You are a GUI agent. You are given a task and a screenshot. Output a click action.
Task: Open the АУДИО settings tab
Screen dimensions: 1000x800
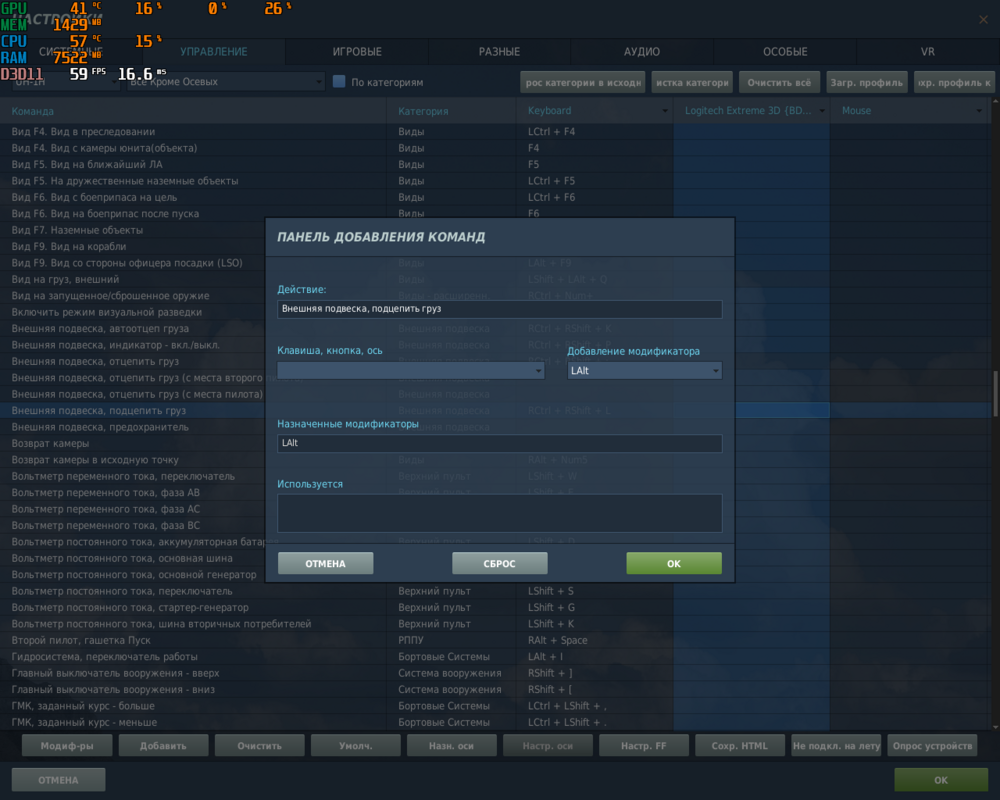(642, 51)
